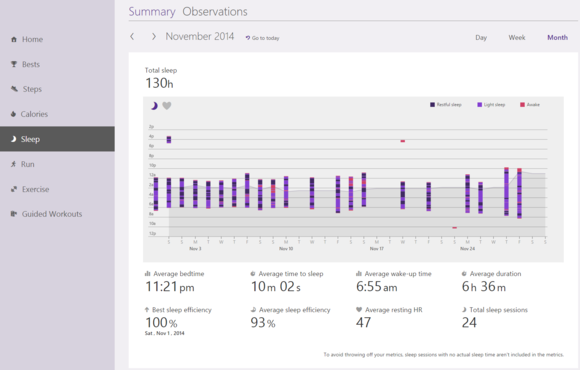Click the Guided Workouts icon
The width and height of the screenshot is (580, 370).
tap(14, 213)
